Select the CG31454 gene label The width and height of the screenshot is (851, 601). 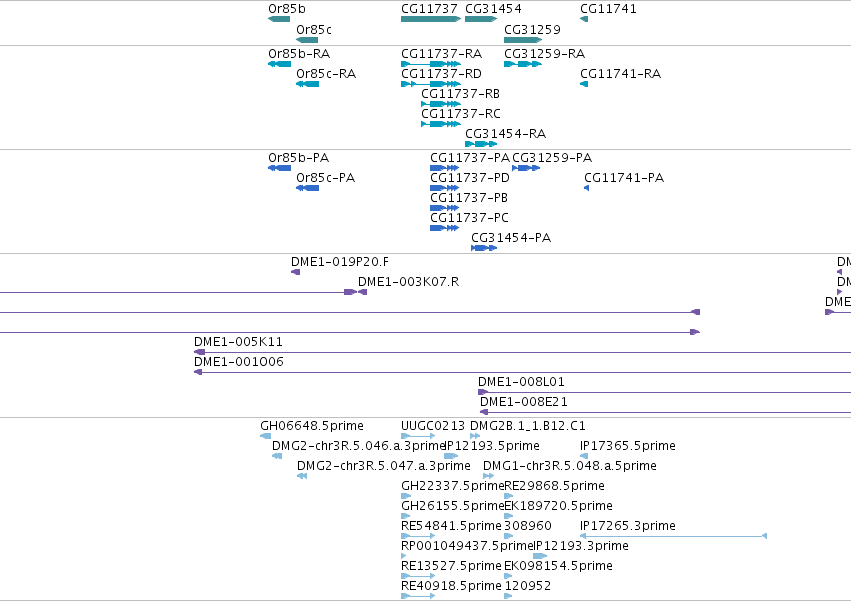(493, 9)
